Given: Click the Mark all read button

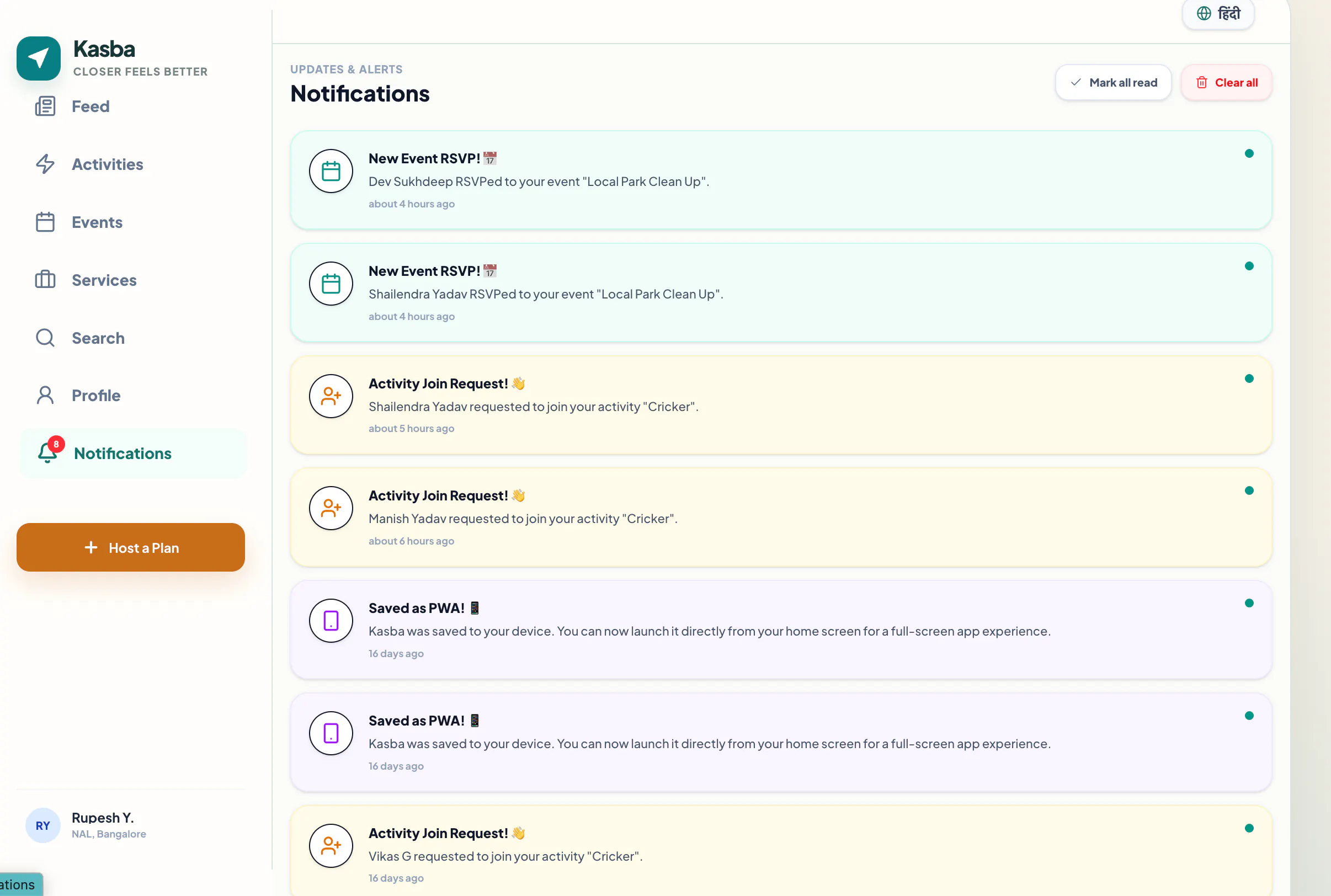Looking at the screenshot, I should coord(1112,82).
